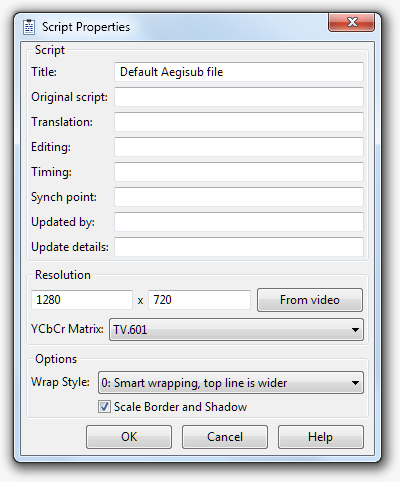Select the Updated by field
The image size is (400, 482).
(x=239, y=222)
